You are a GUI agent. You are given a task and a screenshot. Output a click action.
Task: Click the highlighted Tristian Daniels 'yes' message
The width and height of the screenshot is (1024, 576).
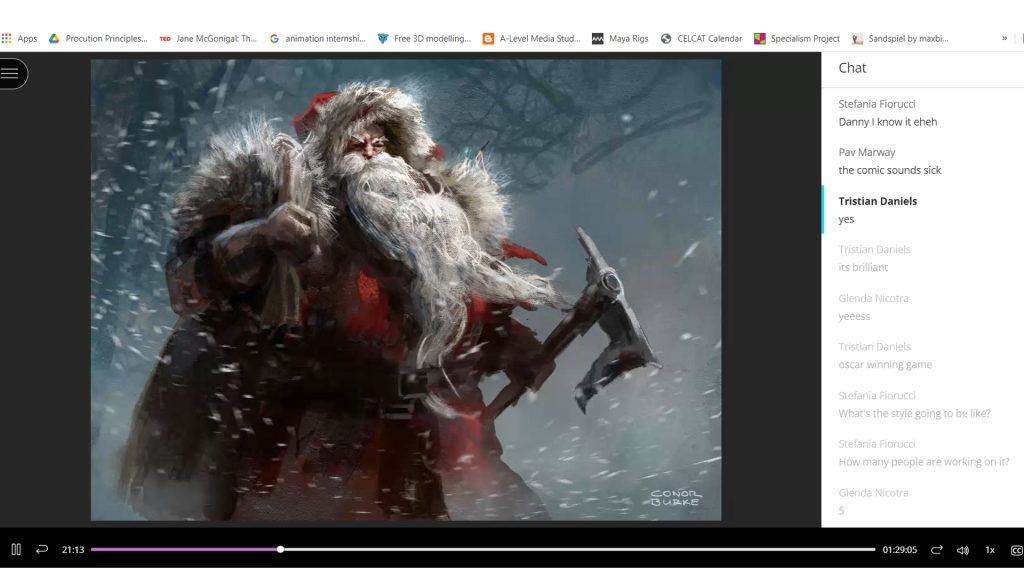coord(923,210)
